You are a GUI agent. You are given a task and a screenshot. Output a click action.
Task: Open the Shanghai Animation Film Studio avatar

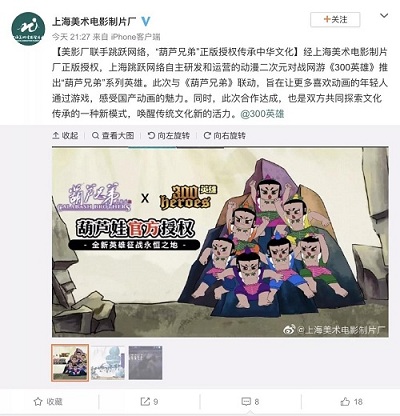pyautogui.click(x=28, y=29)
